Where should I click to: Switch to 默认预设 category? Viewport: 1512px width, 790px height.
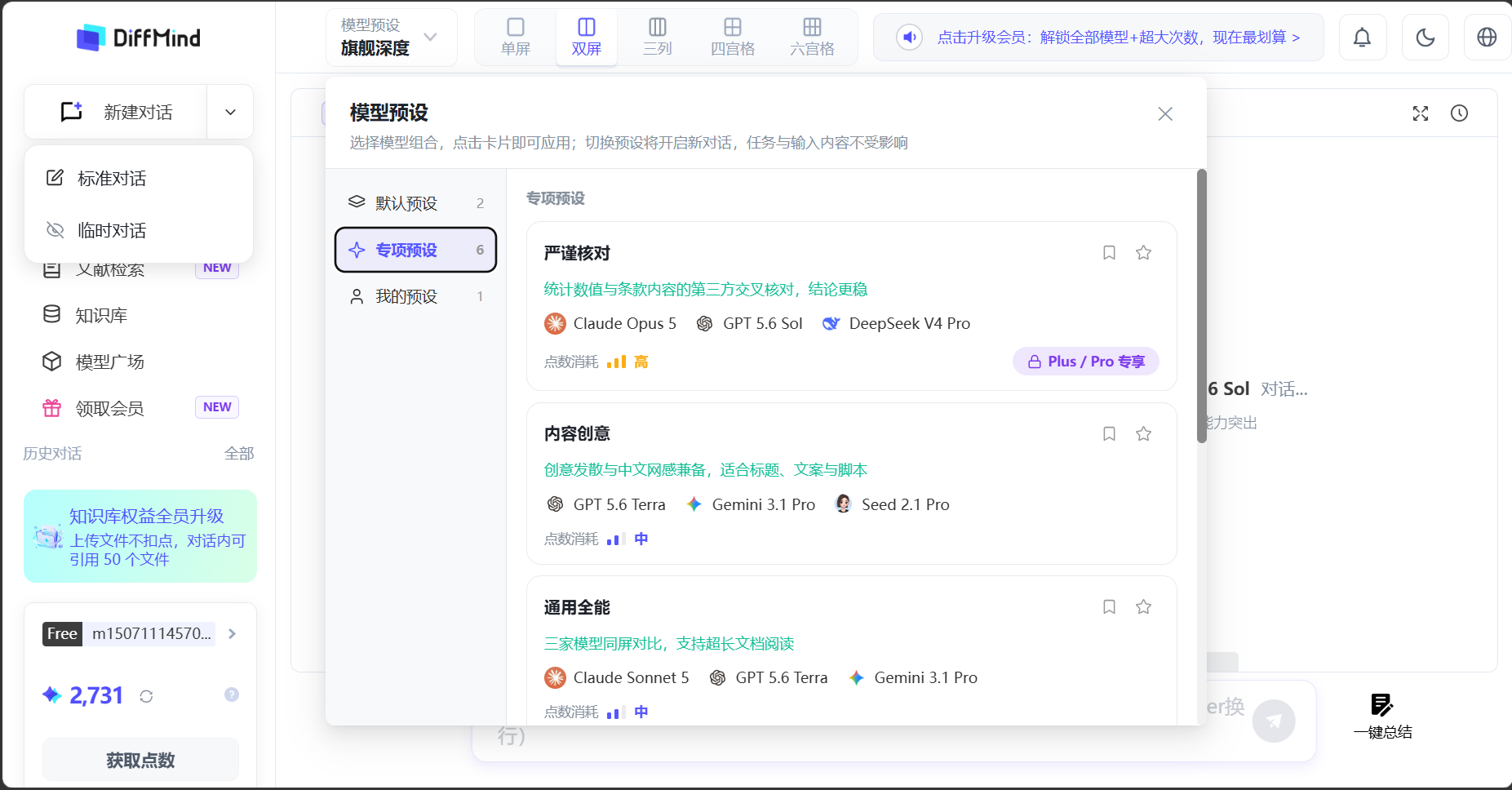(x=415, y=203)
